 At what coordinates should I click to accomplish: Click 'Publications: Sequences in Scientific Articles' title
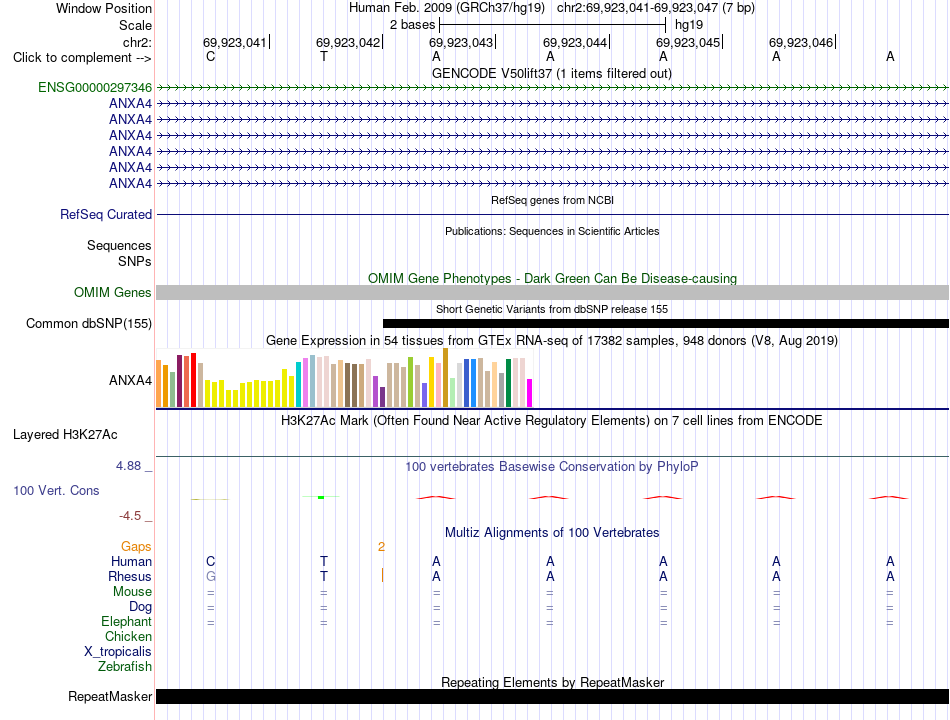click(552, 231)
